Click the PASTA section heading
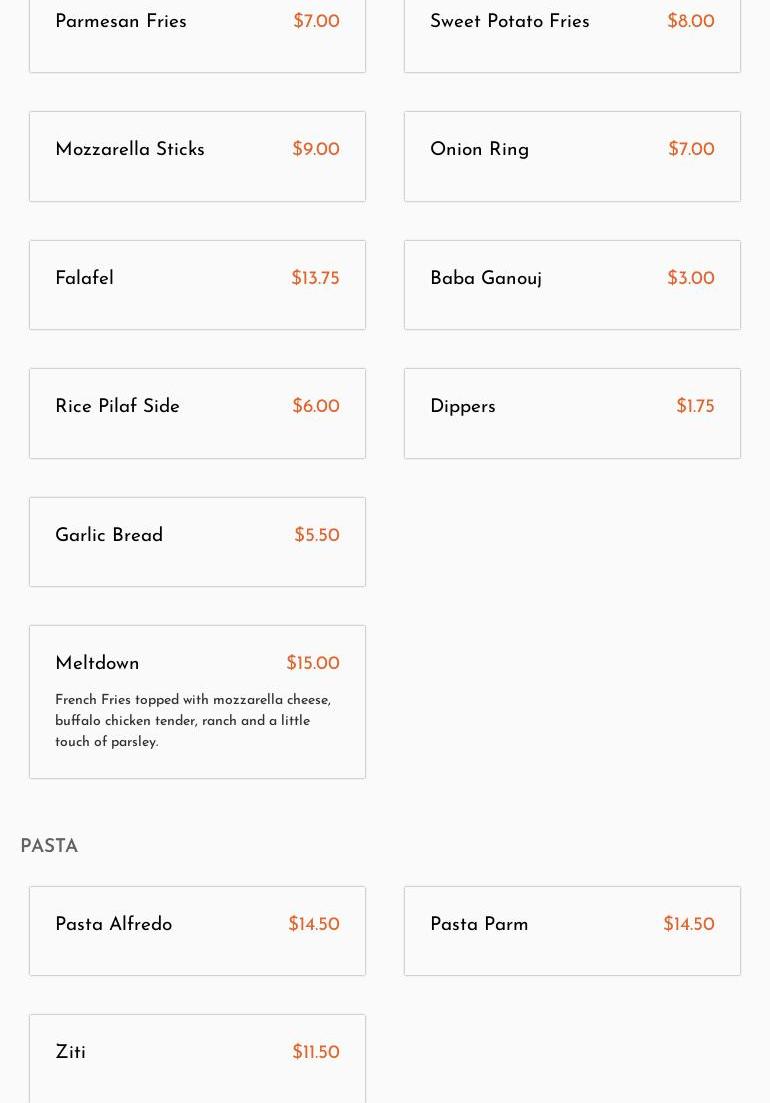Image resolution: width=770 pixels, height=1103 pixels. pyautogui.click(x=49, y=847)
